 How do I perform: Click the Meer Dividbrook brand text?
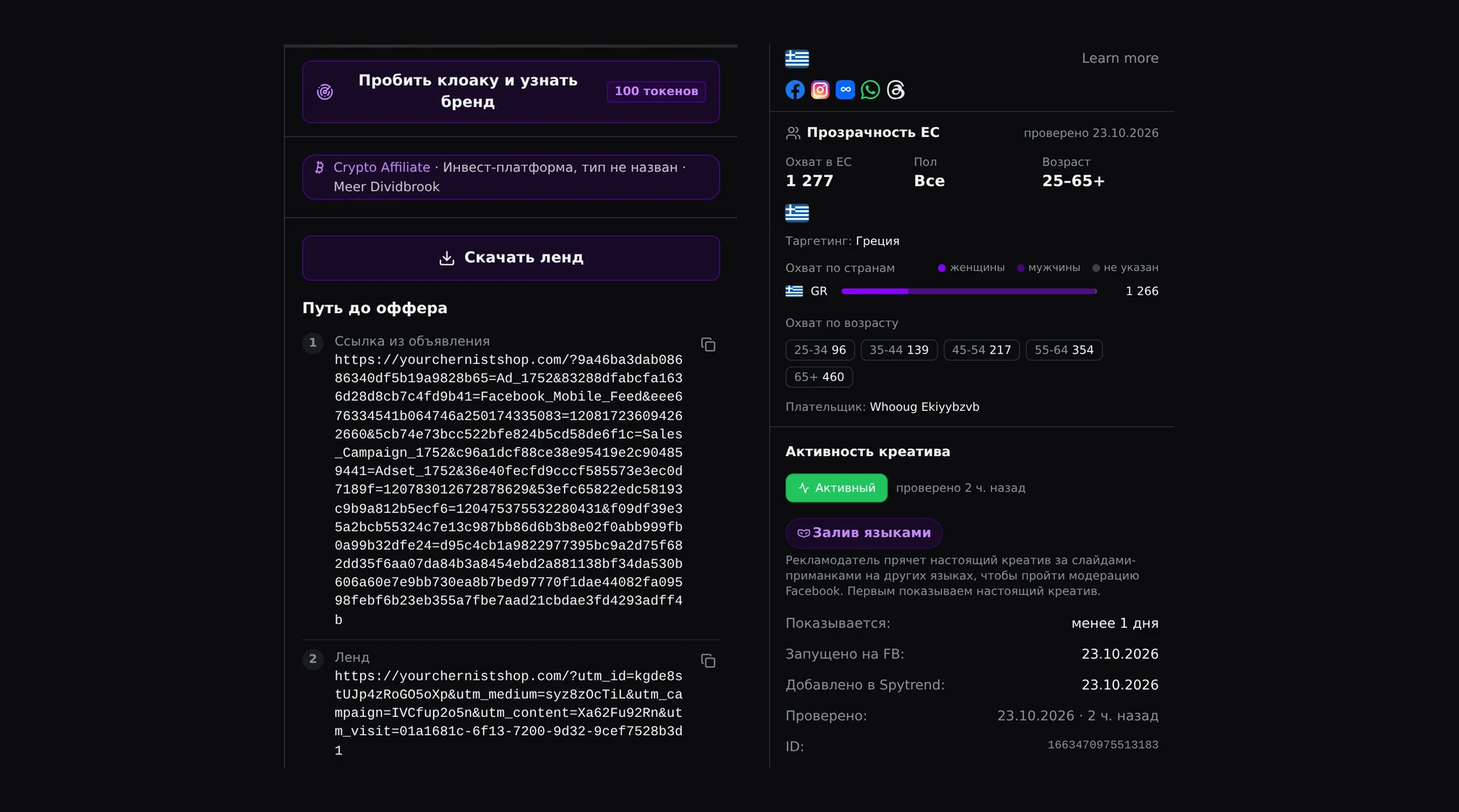pyautogui.click(x=386, y=186)
